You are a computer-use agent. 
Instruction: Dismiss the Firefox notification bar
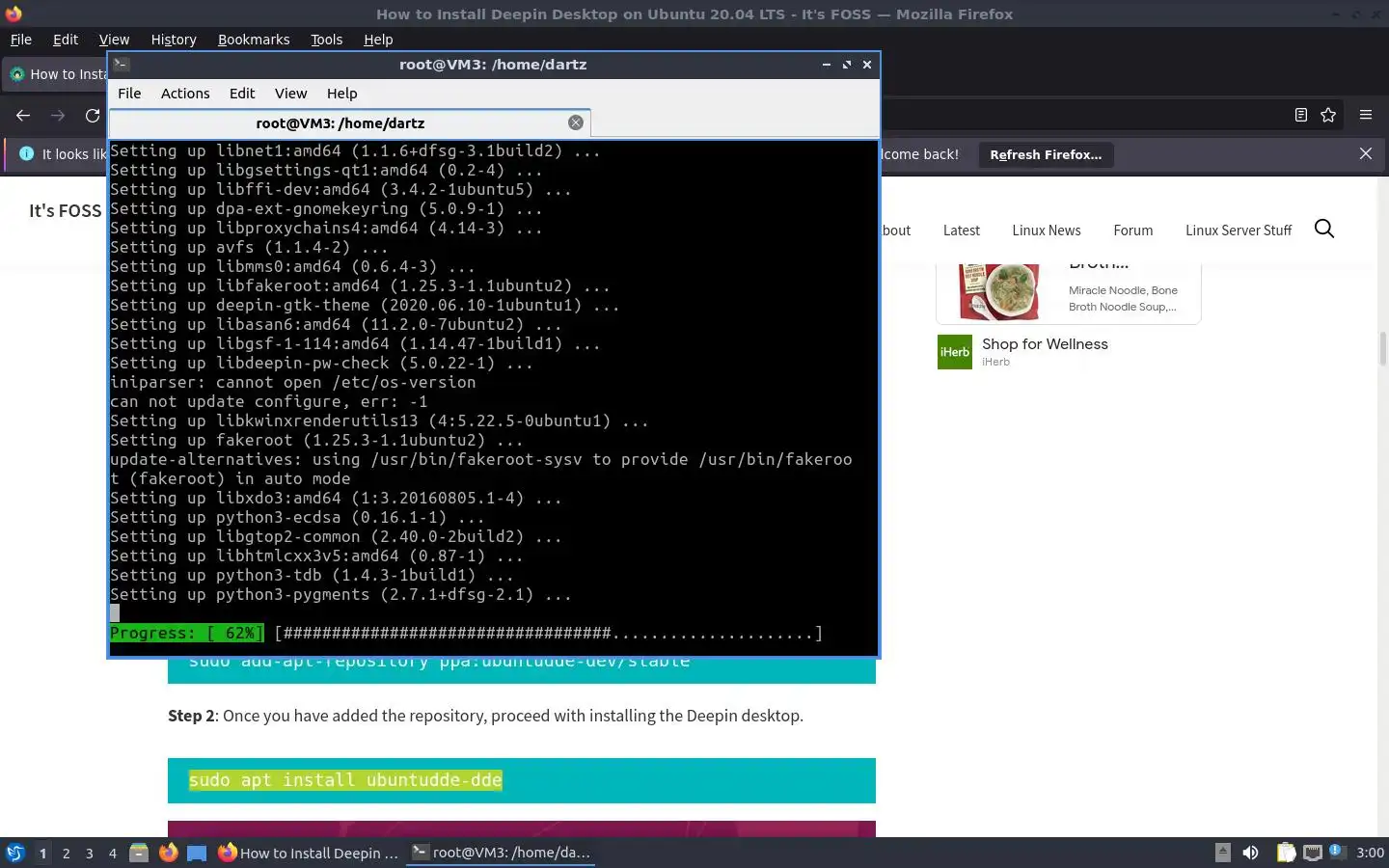pyautogui.click(x=1366, y=153)
